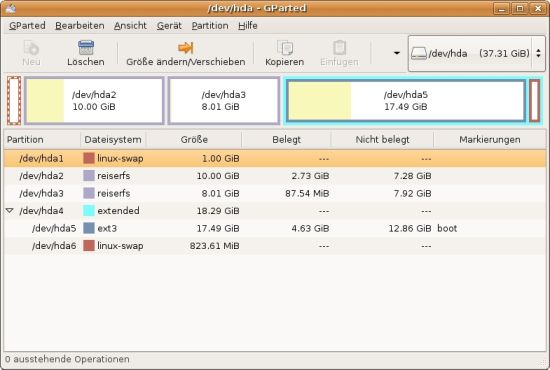Select the /dev/hda5 block in disk map

tap(406, 101)
